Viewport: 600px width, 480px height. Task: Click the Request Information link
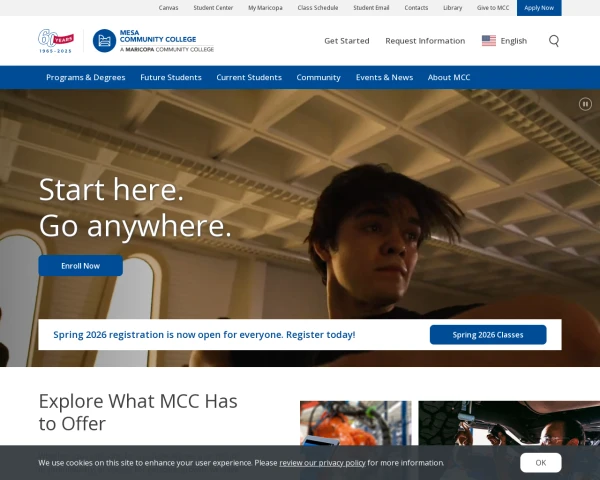425,41
